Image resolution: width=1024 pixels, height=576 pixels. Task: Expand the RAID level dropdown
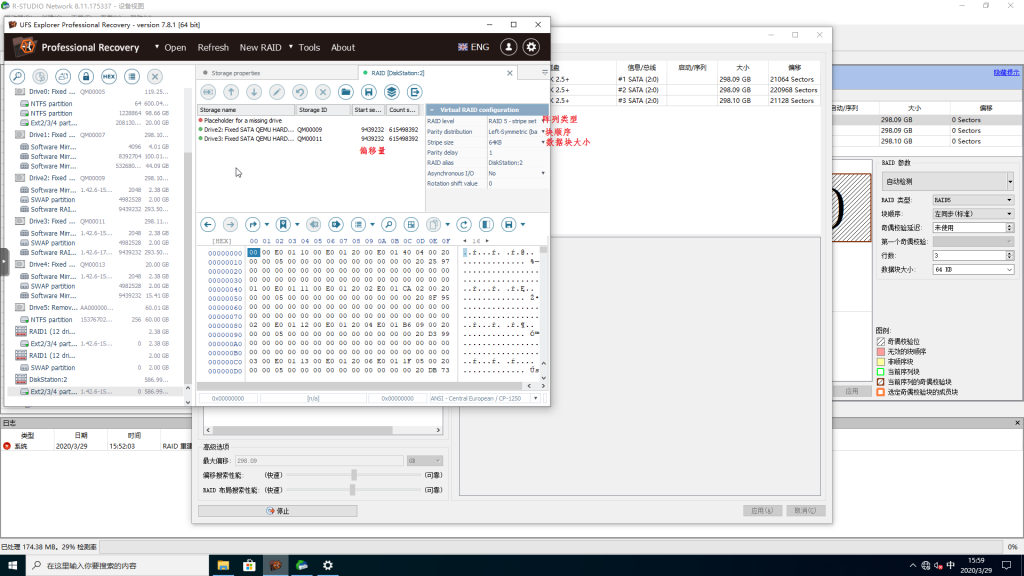pos(543,121)
